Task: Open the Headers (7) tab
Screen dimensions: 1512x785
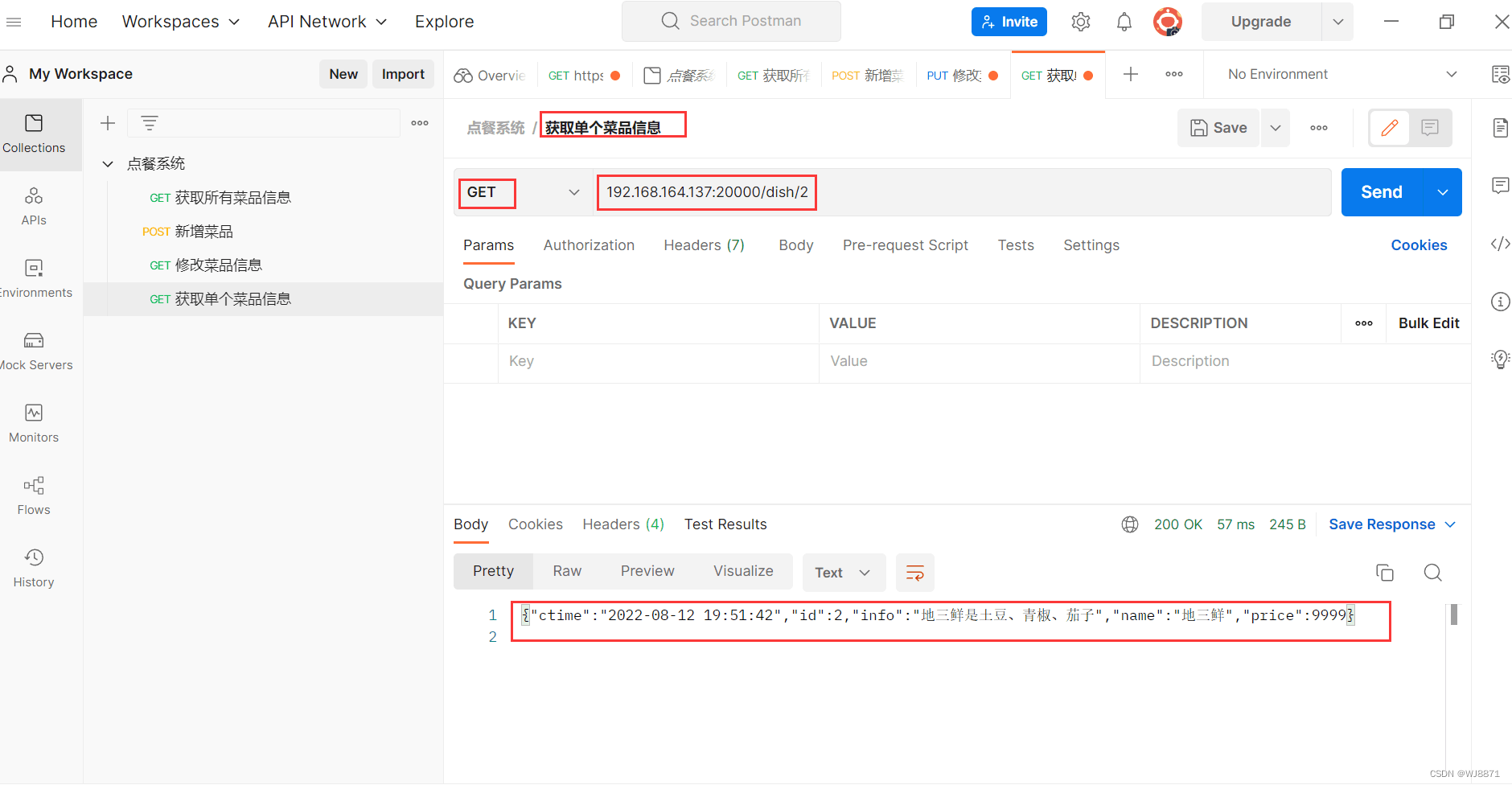Action: [704, 245]
